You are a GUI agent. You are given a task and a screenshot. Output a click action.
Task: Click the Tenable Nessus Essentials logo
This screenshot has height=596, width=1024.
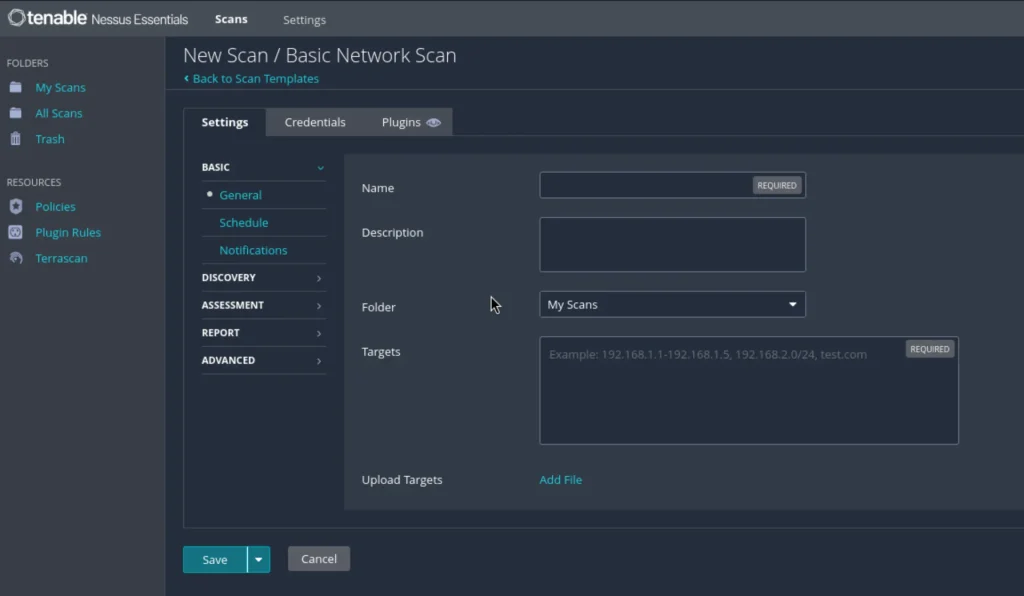98,19
